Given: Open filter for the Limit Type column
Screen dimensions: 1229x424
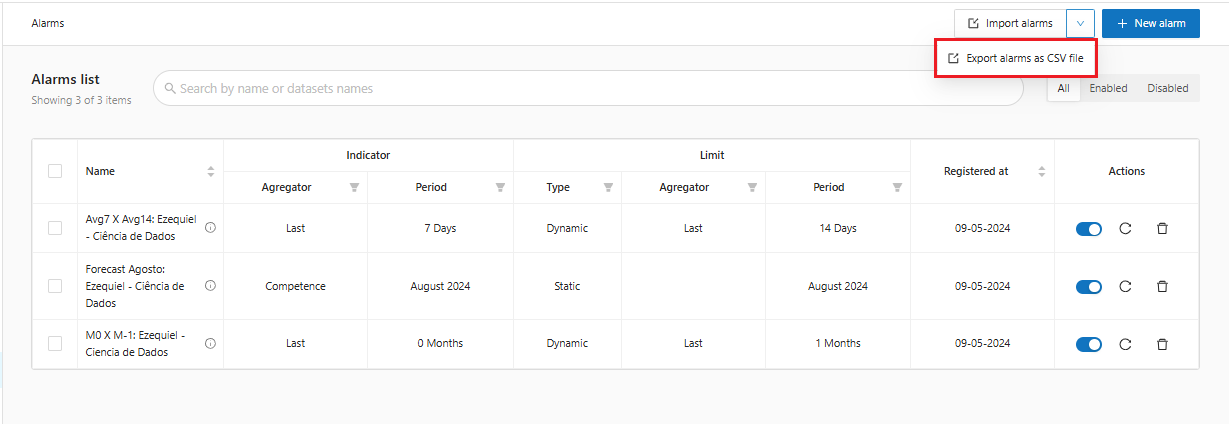Looking at the screenshot, I should [x=608, y=187].
